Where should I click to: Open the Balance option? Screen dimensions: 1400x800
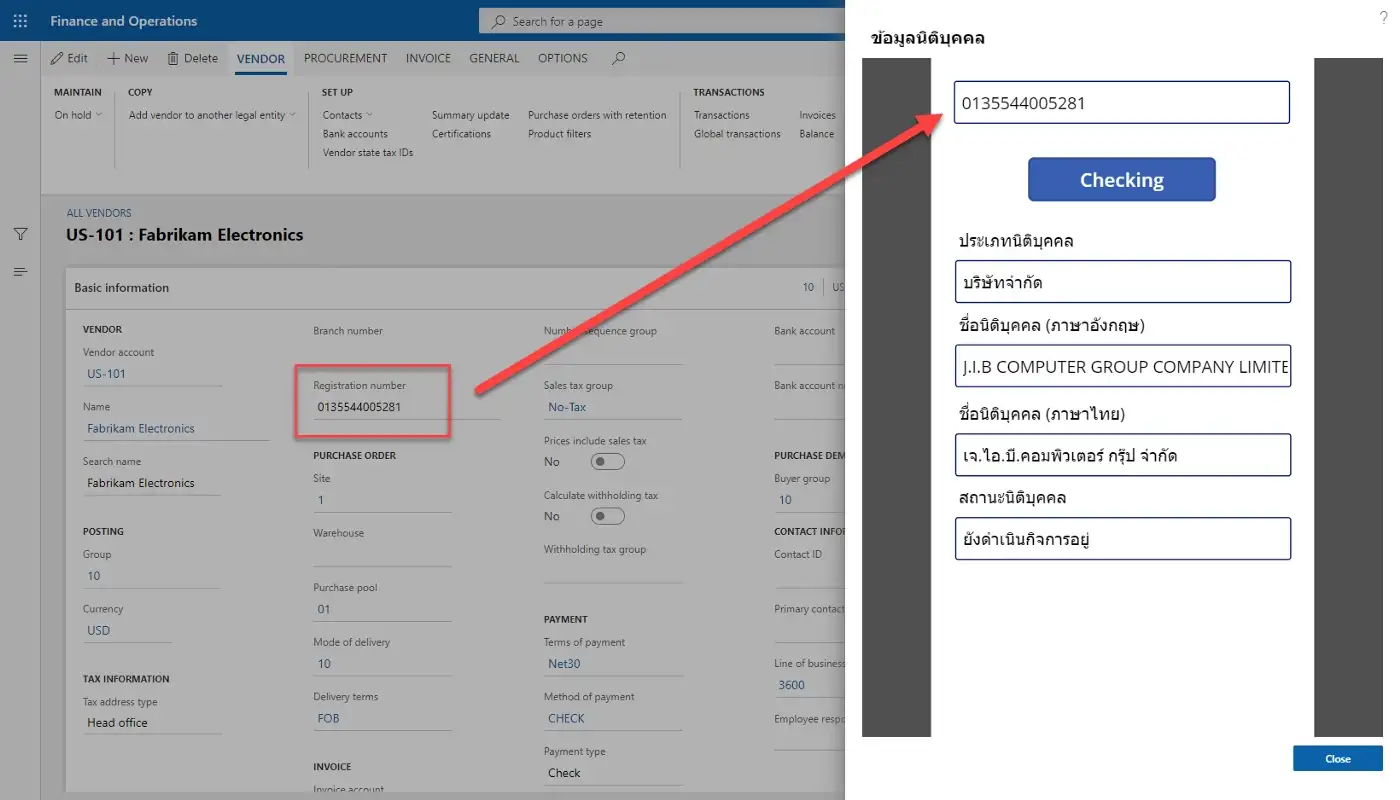point(817,134)
